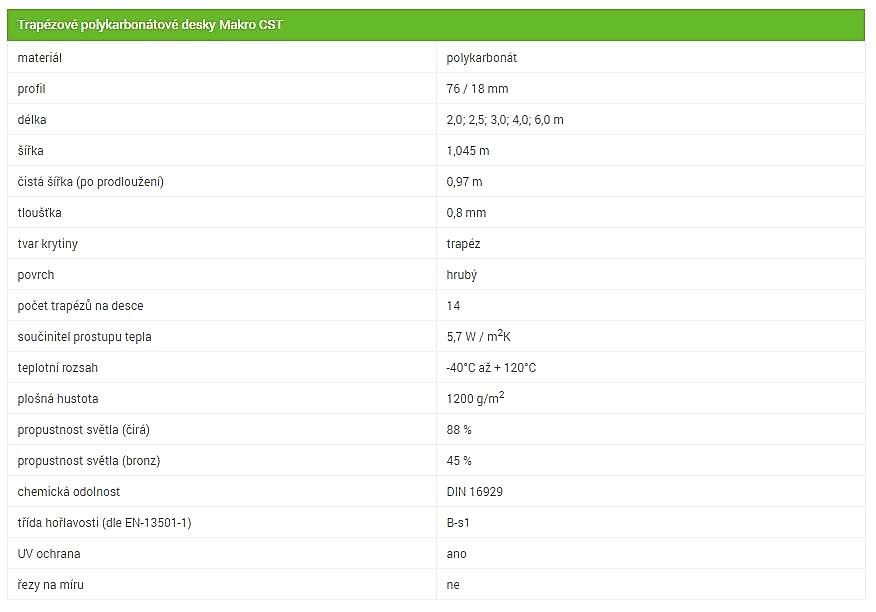The width and height of the screenshot is (876, 612).
Task: Click the polykarbonát value cell
Action: click(482, 58)
